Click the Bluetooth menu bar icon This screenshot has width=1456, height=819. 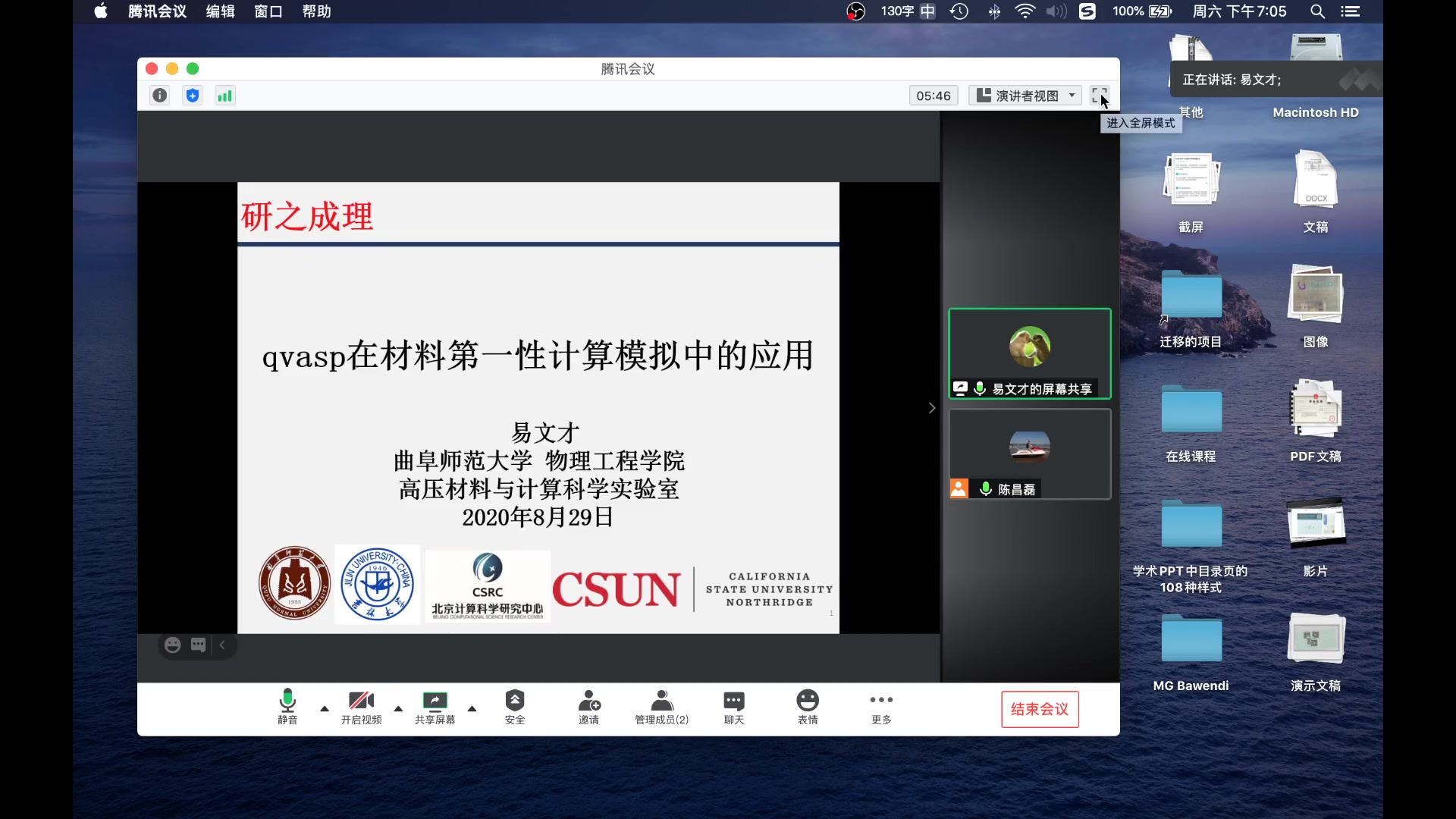(994, 11)
